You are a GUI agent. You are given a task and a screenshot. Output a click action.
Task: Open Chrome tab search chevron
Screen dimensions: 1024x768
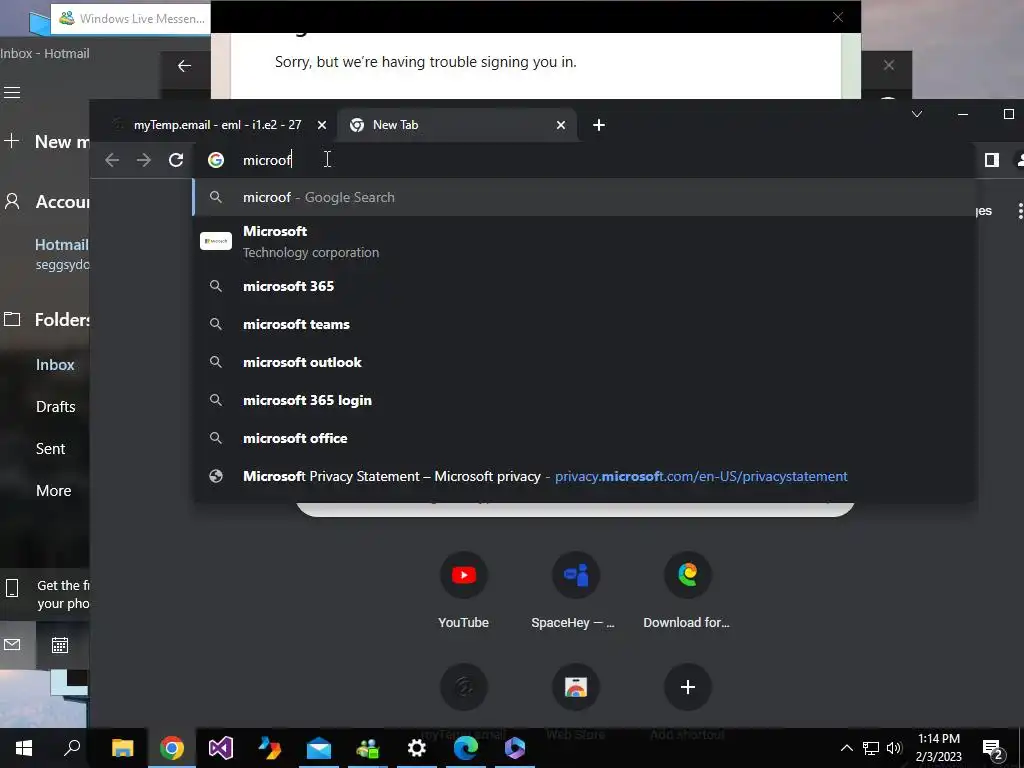point(917,114)
